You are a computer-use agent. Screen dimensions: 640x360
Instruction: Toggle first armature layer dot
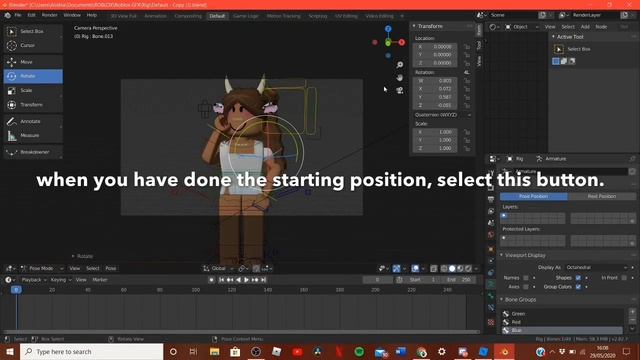(504, 216)
